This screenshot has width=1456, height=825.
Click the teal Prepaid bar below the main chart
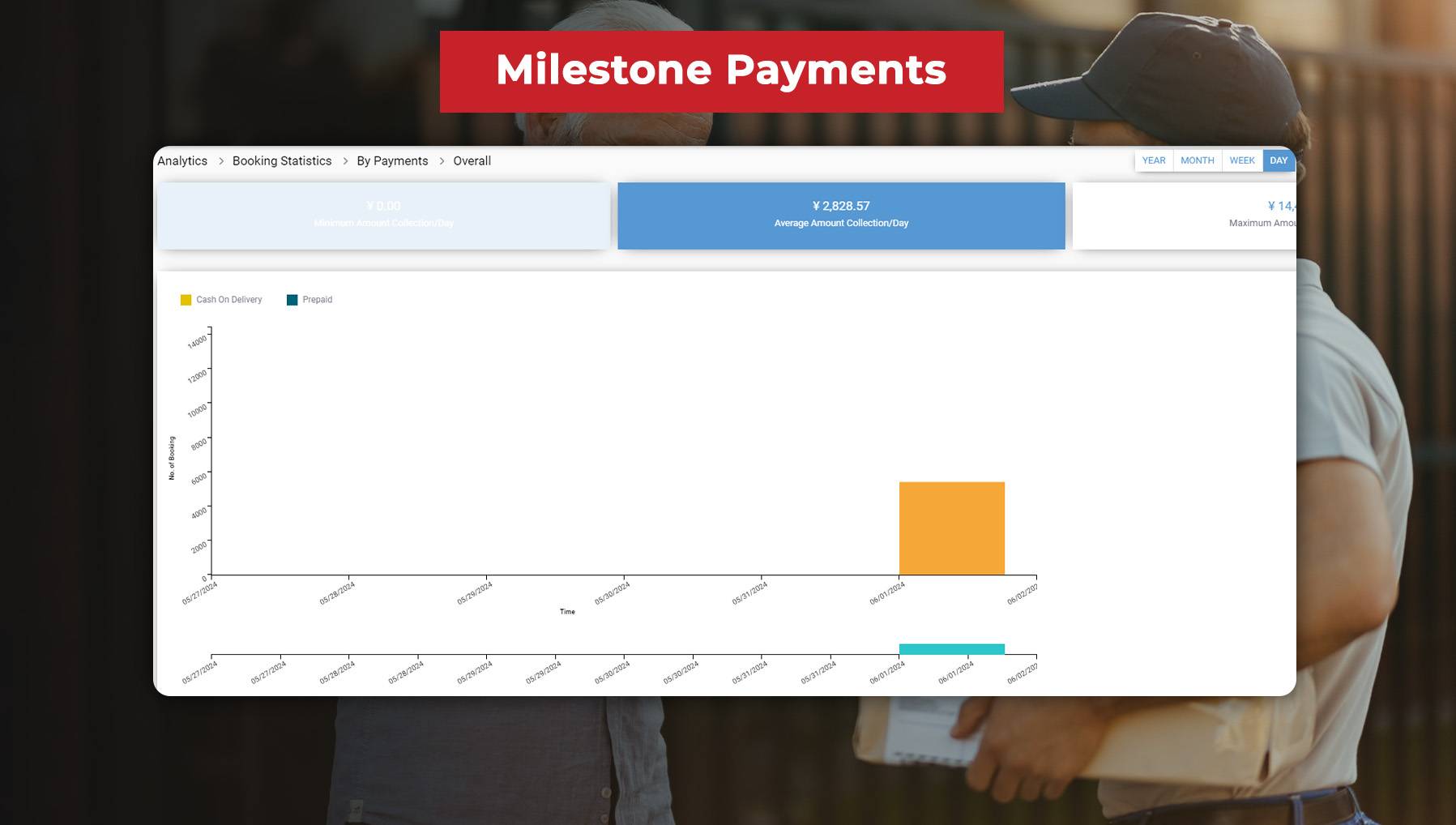[951, 648]
